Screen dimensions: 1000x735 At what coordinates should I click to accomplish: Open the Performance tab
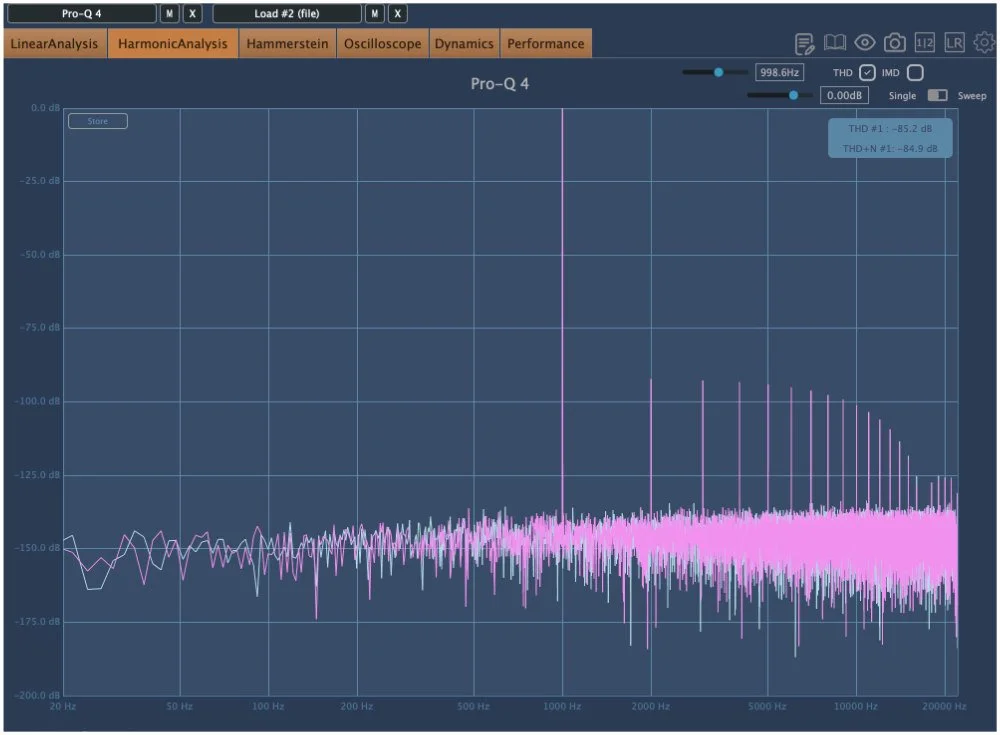(x=546, y=43)
